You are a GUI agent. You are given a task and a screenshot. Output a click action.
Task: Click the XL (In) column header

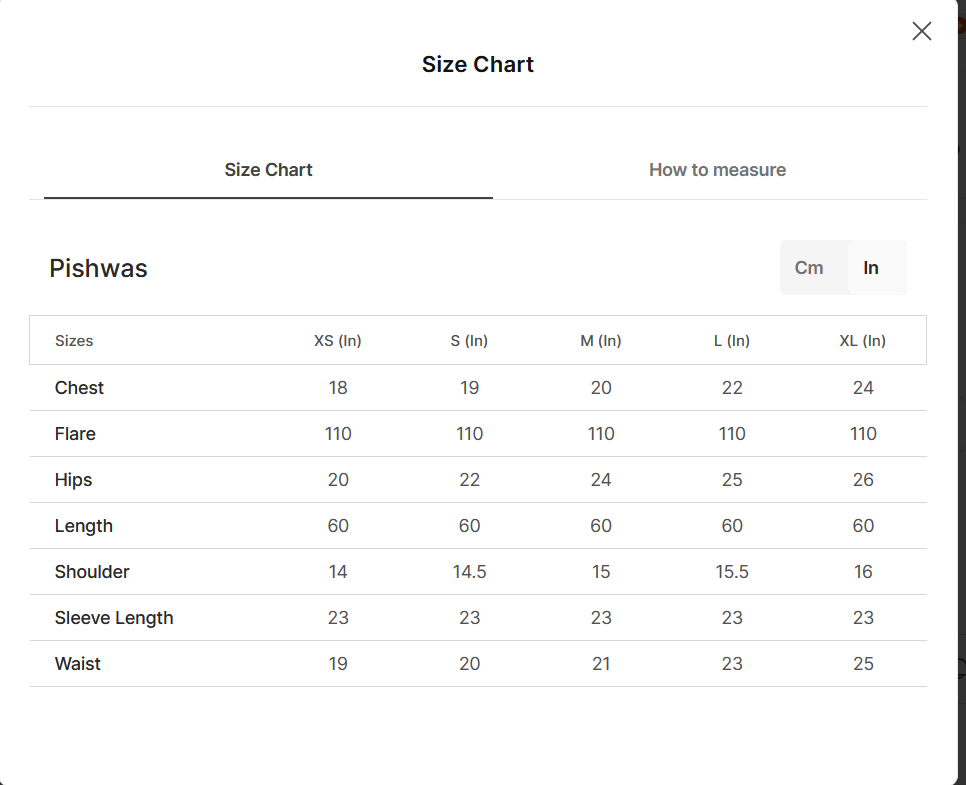pyautogui.click(x=862, y=341)
